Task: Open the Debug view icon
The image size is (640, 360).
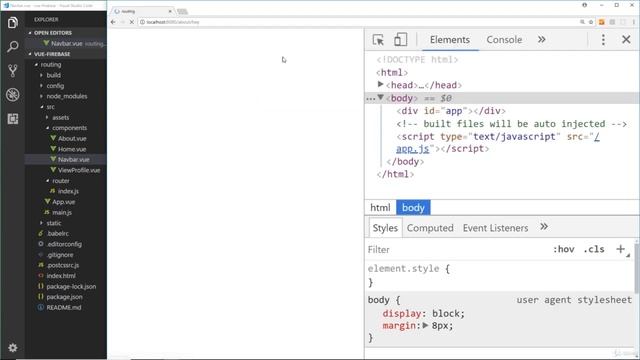Action: click(x=13, y=95)
